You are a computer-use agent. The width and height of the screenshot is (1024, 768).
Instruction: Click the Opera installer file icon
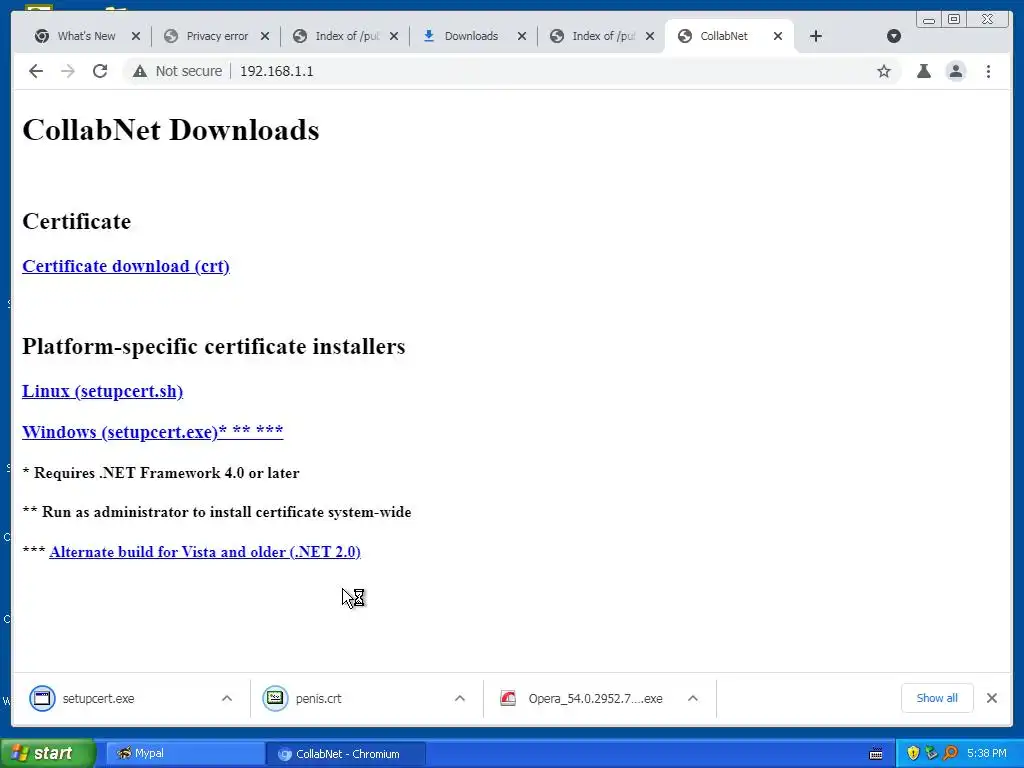coord(508,698)
